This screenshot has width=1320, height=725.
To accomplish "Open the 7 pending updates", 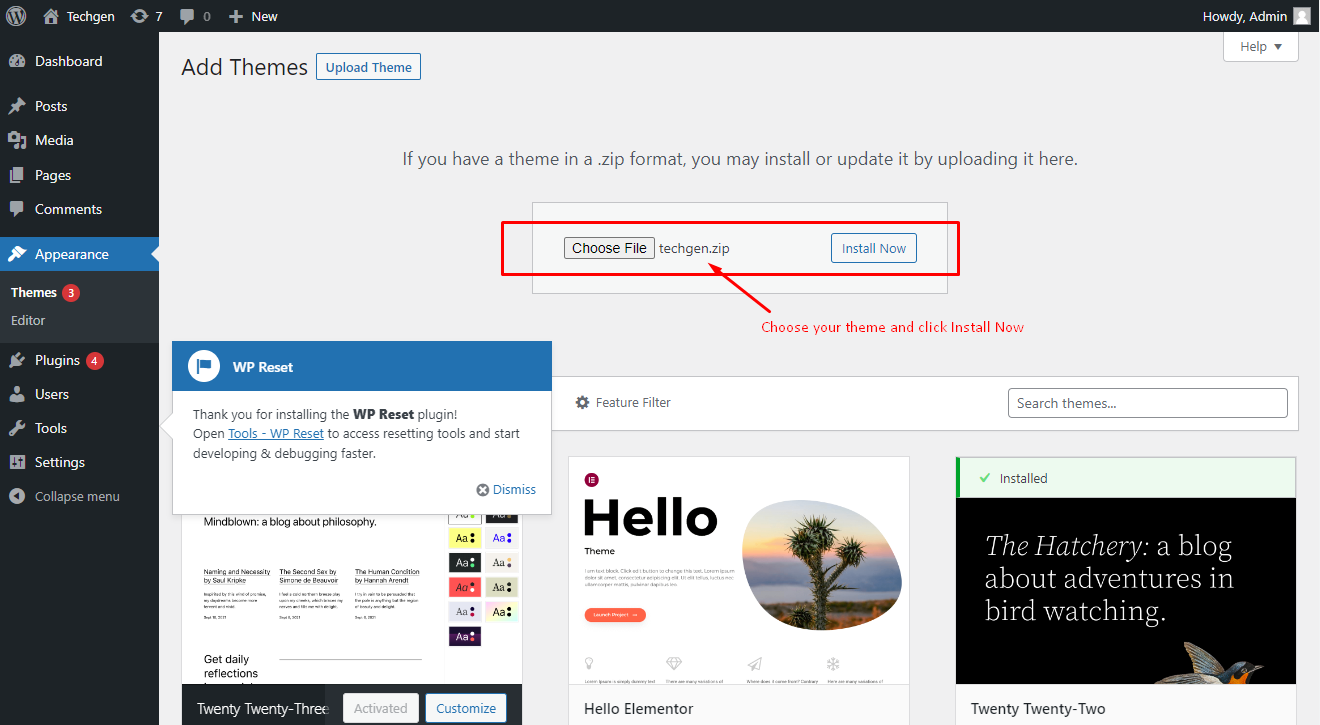I will coord(146,16).
